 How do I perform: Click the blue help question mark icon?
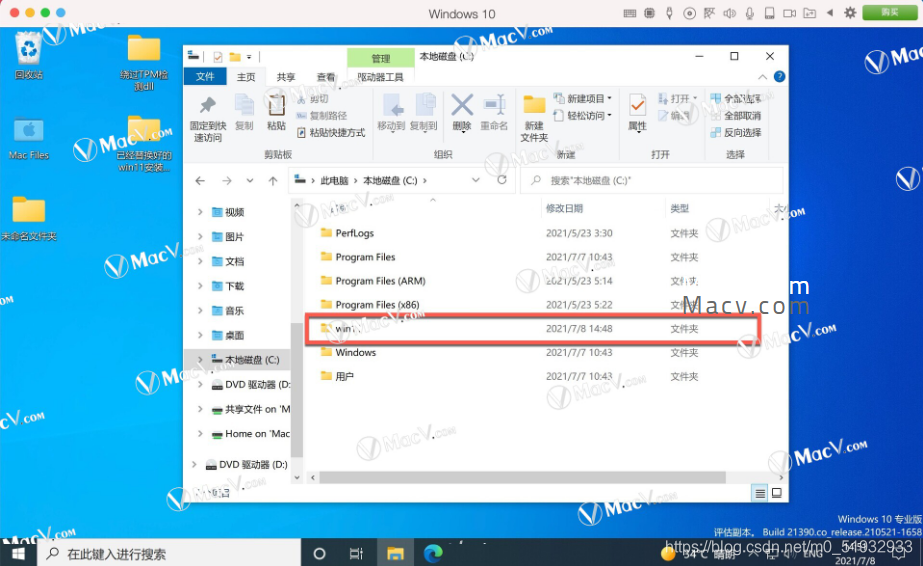(x=779, y=76)
